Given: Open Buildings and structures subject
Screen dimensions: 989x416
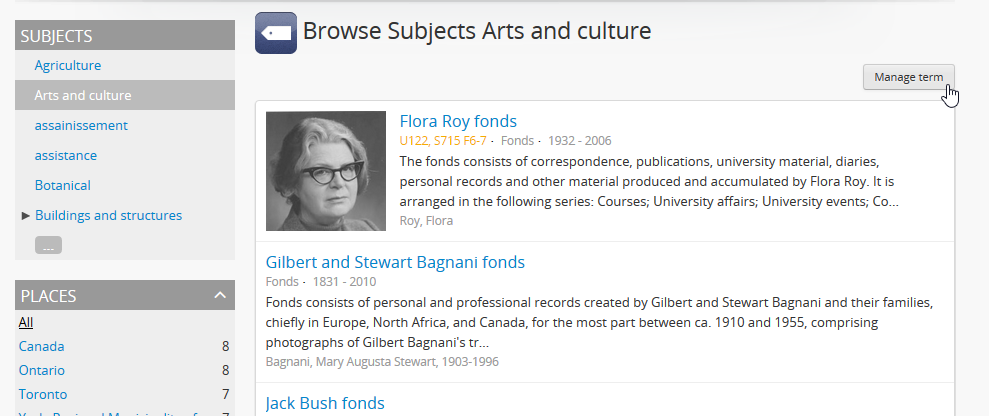Looking at the screenshot, I should click(108, 215).
